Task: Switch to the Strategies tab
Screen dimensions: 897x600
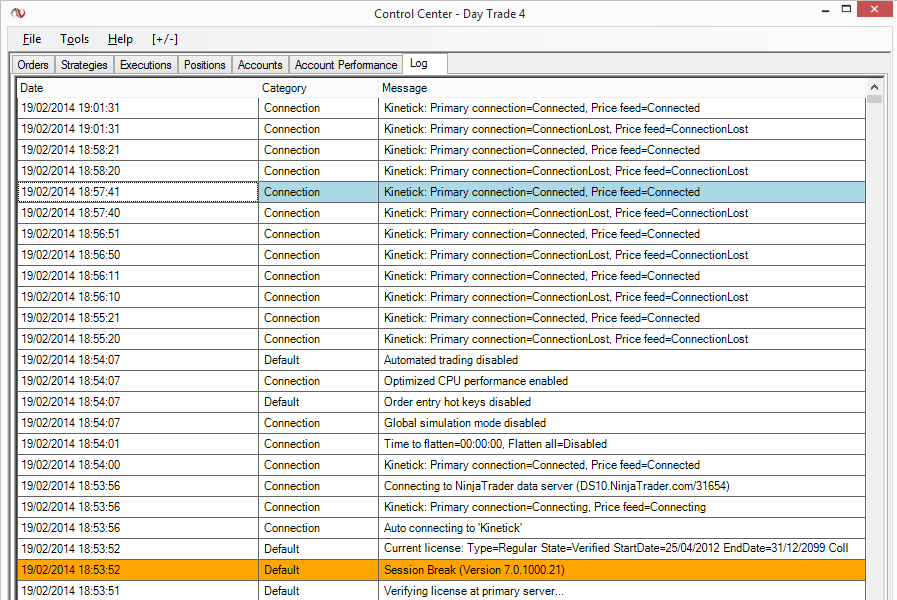Action: [84, 65]
